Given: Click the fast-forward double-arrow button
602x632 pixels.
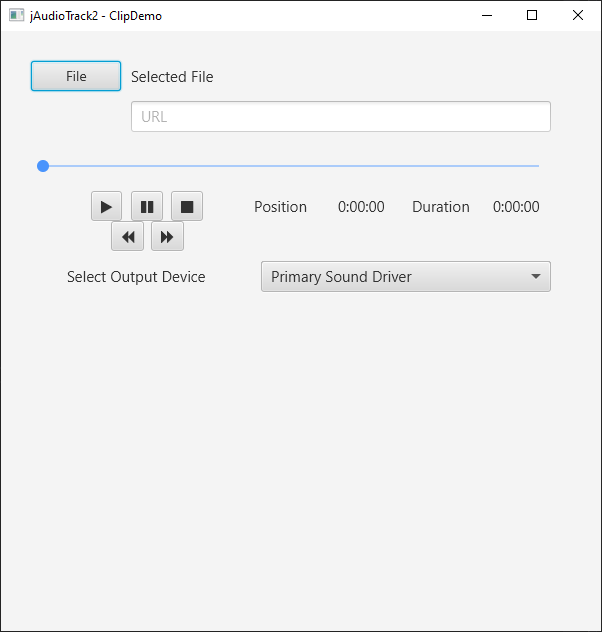Looking at the screenshot, I should pos(167,237).
